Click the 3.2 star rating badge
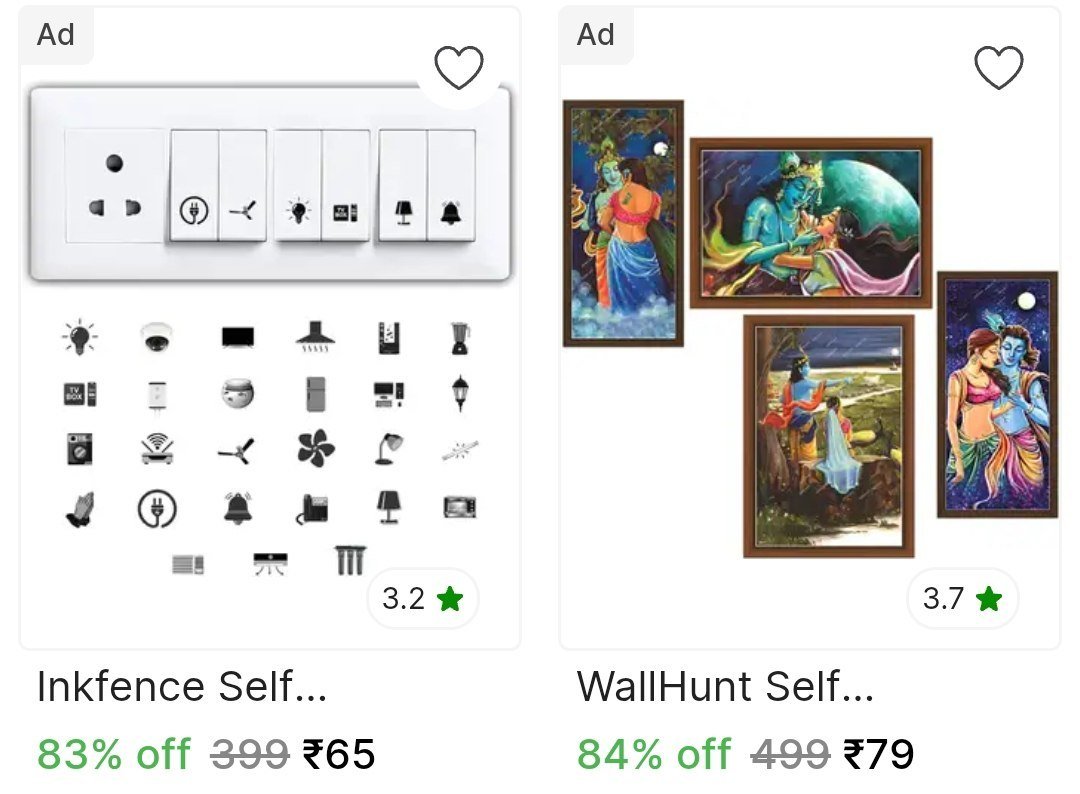Image resolution: width=1080 pixels, height=794 pixels. (x=422, y=598)
